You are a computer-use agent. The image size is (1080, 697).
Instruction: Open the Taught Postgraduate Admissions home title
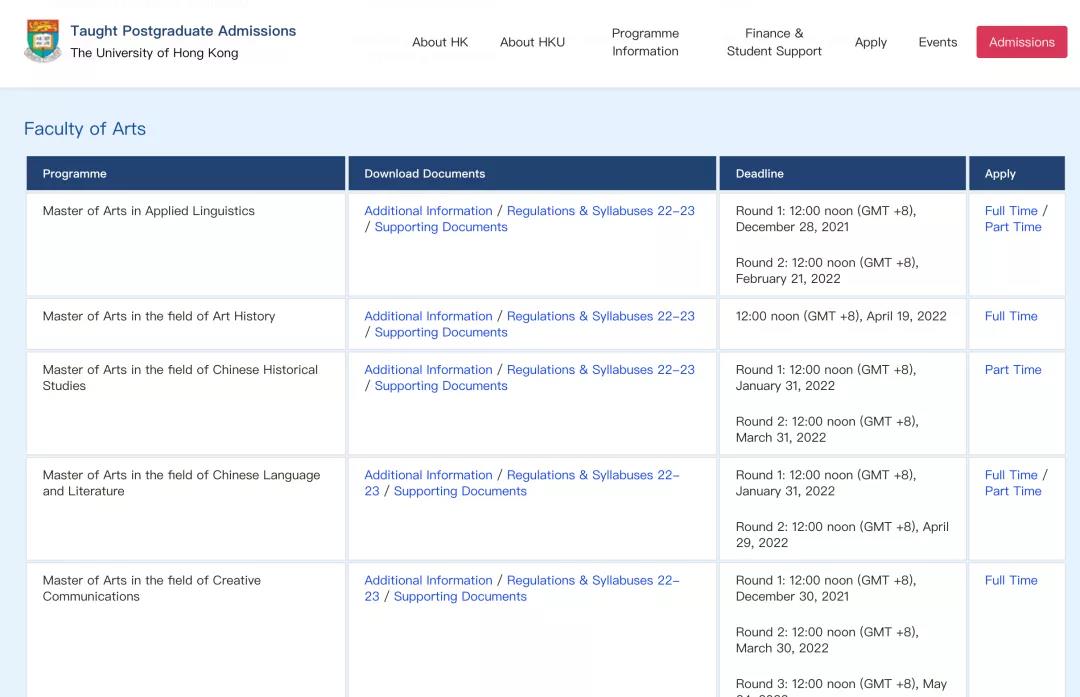pyautogui.click(x=183, y=31)
